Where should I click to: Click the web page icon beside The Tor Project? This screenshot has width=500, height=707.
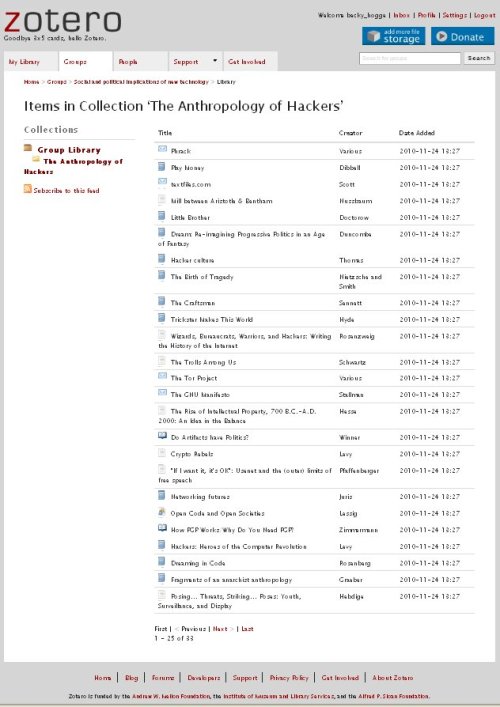click(x=162, y=376)
